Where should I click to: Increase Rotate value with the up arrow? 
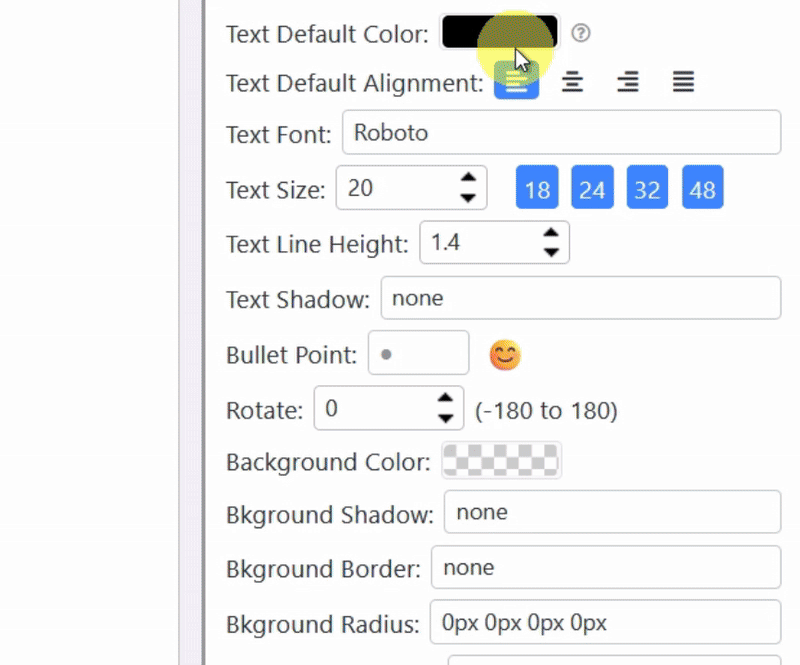point(445,399)
